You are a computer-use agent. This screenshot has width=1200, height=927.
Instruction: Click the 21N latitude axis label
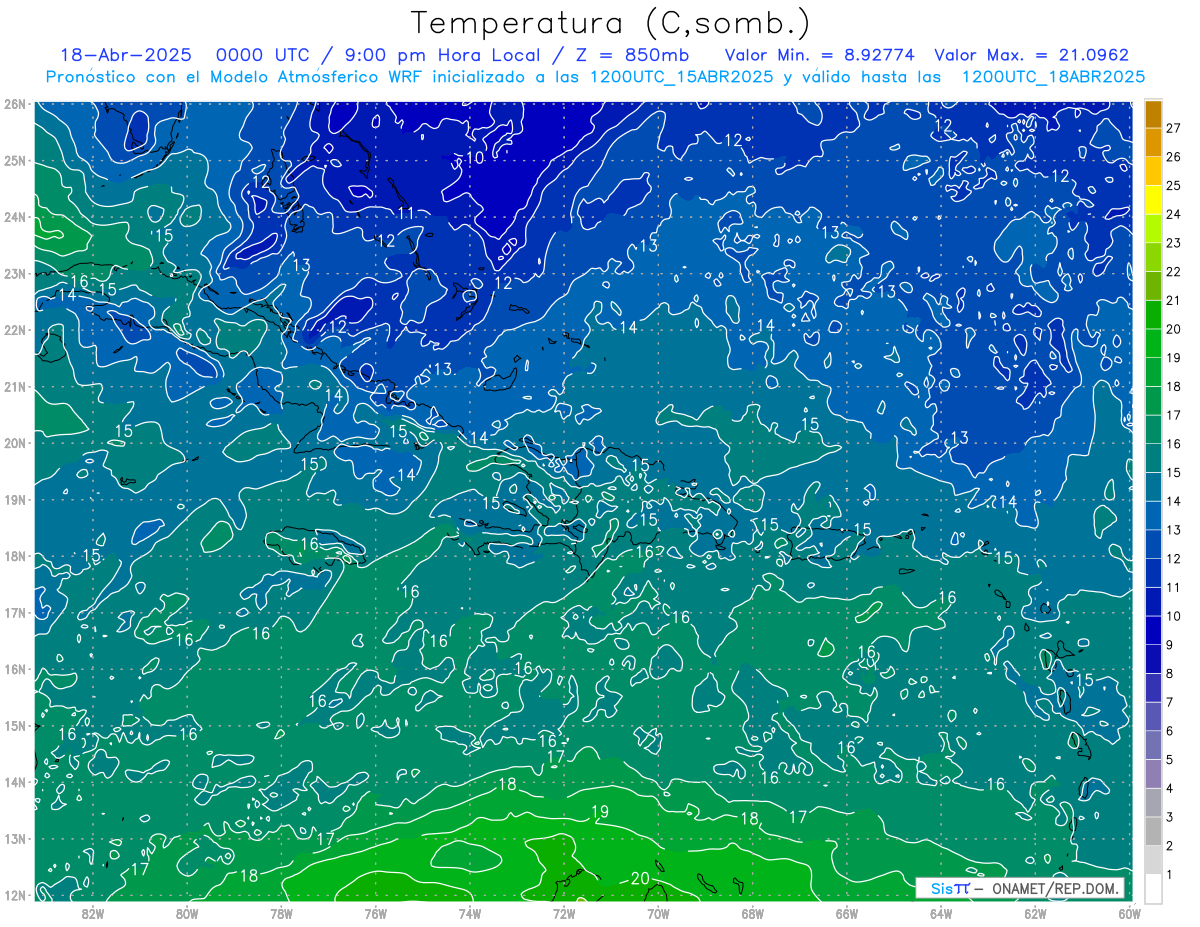pyautogui.click(x=15, y=387)
